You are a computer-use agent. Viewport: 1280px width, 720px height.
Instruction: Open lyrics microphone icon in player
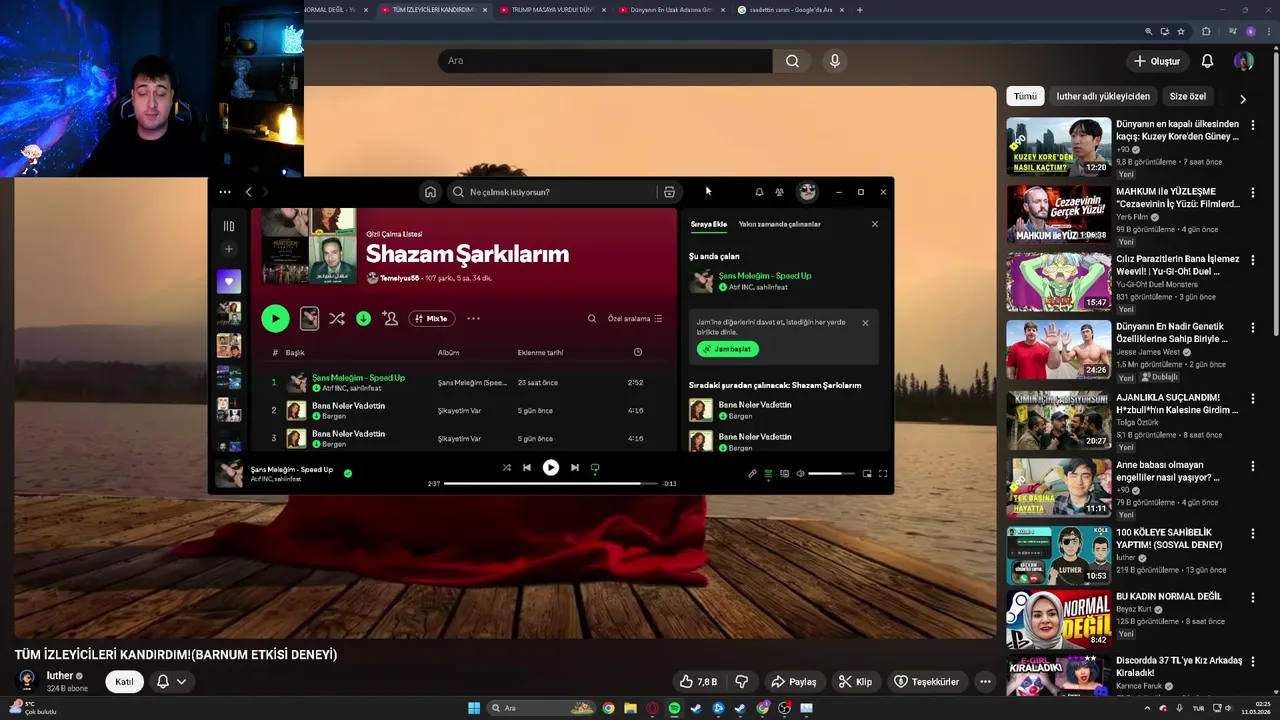pos(752,474)
